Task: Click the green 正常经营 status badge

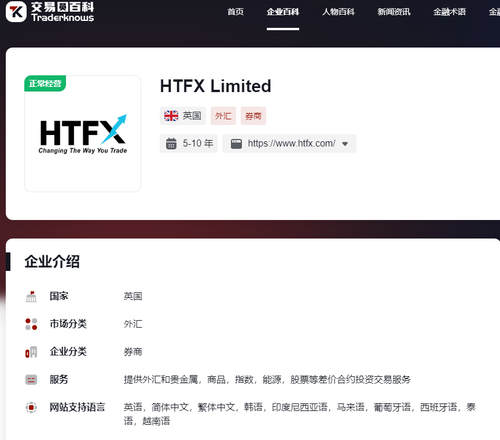Action: (x=45, y=83)
